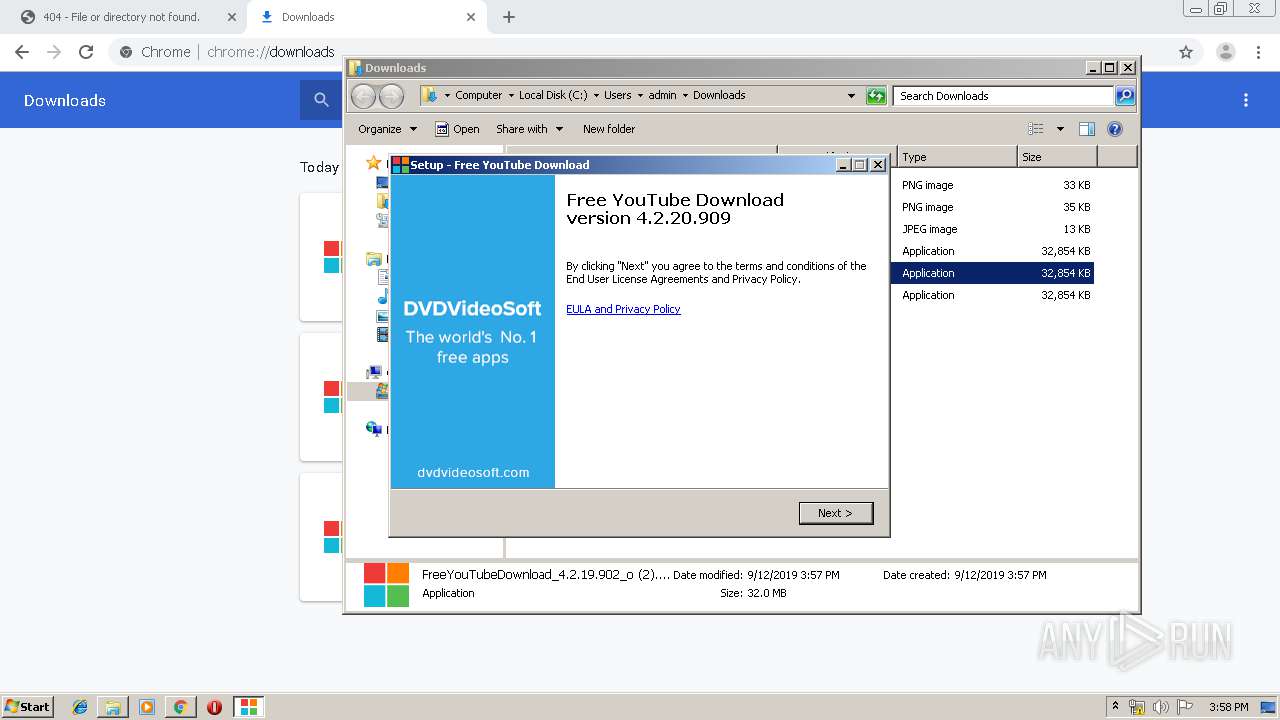Toggle the Explorer preview pane
The height and width of the screenshot is (720, 1280).
(1087, 129)
